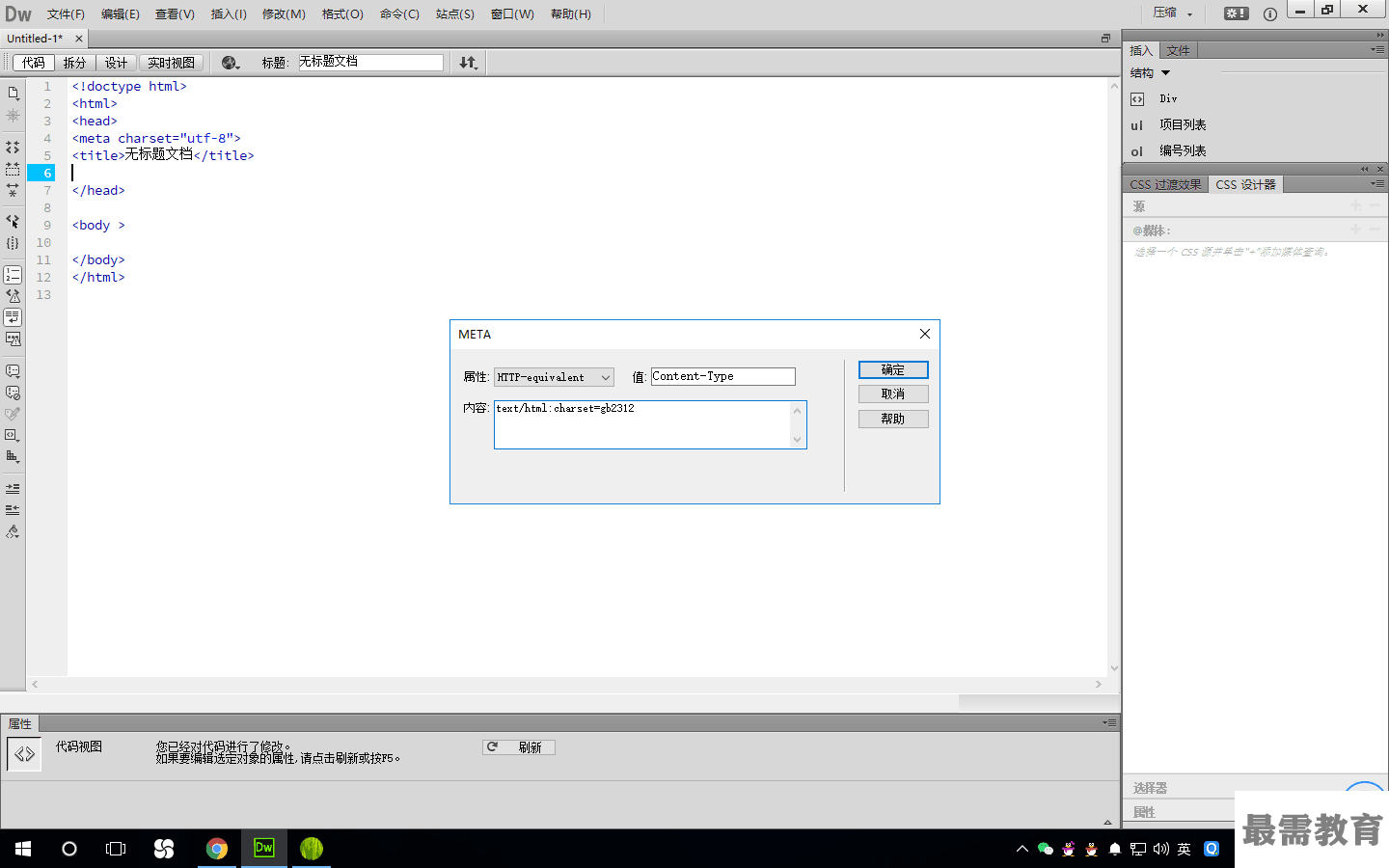Switch to CSS 过渡效果 tab
Image resolution: width=1389 pixels, height=868 pixels.
tap(1165, 184)
